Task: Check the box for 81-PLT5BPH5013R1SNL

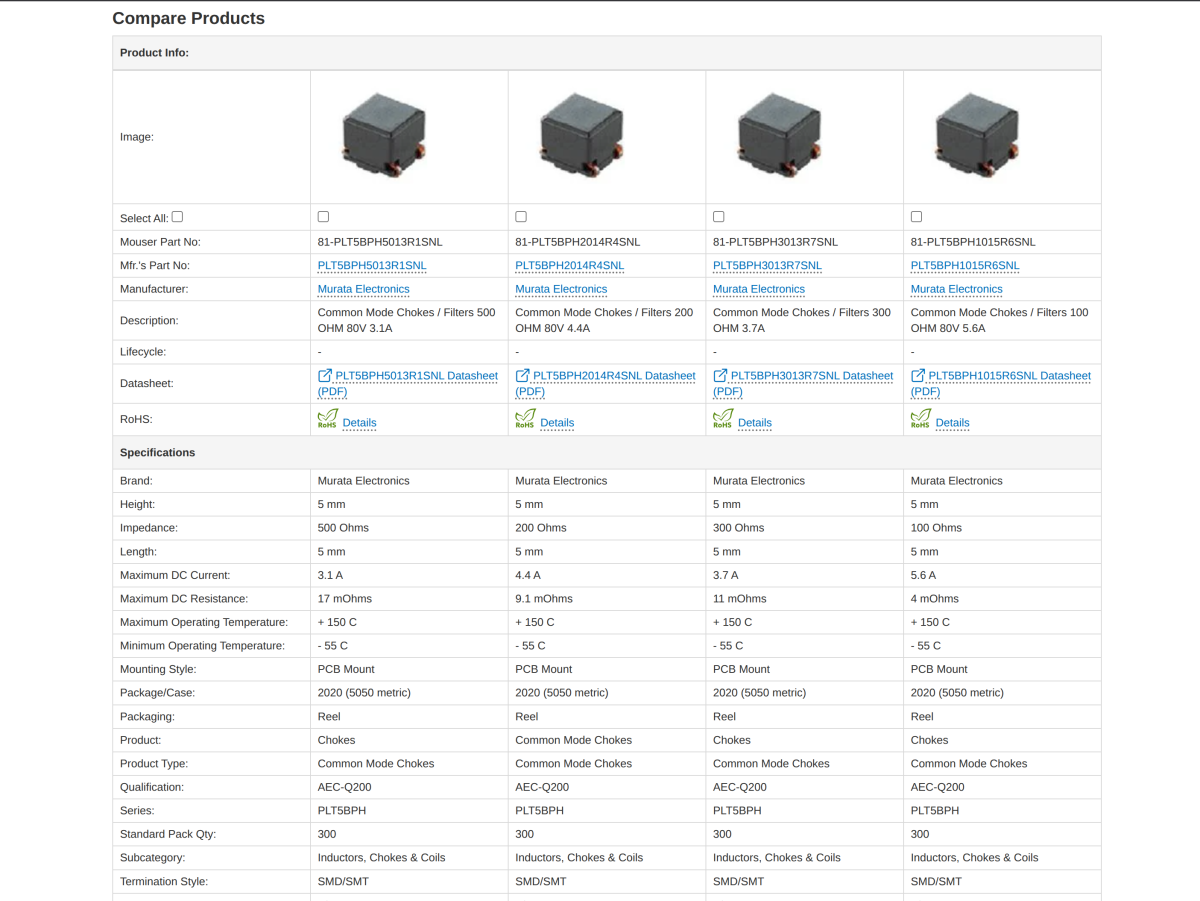Action: click(323, 216)
